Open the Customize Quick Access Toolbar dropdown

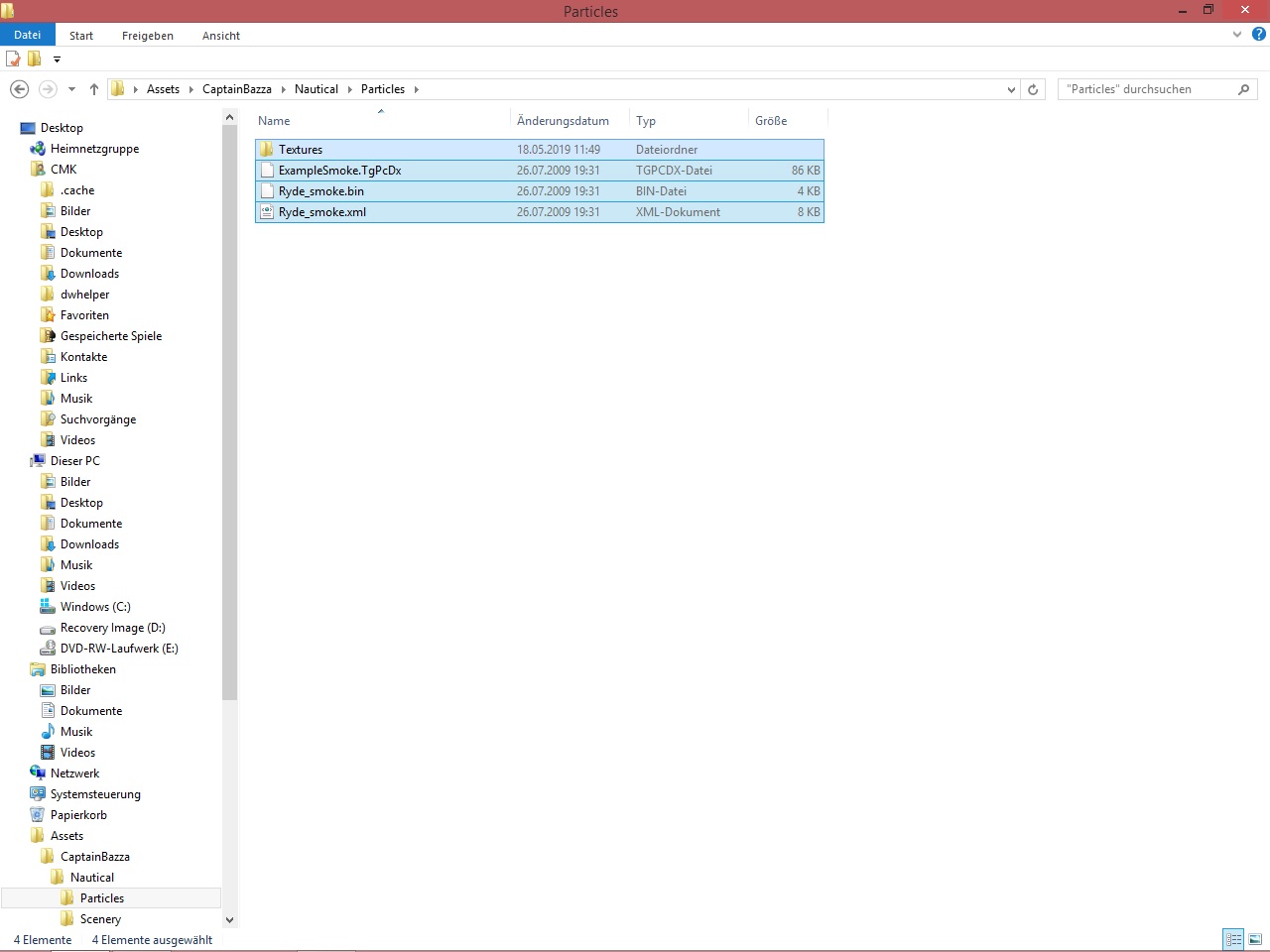[57, 59]
